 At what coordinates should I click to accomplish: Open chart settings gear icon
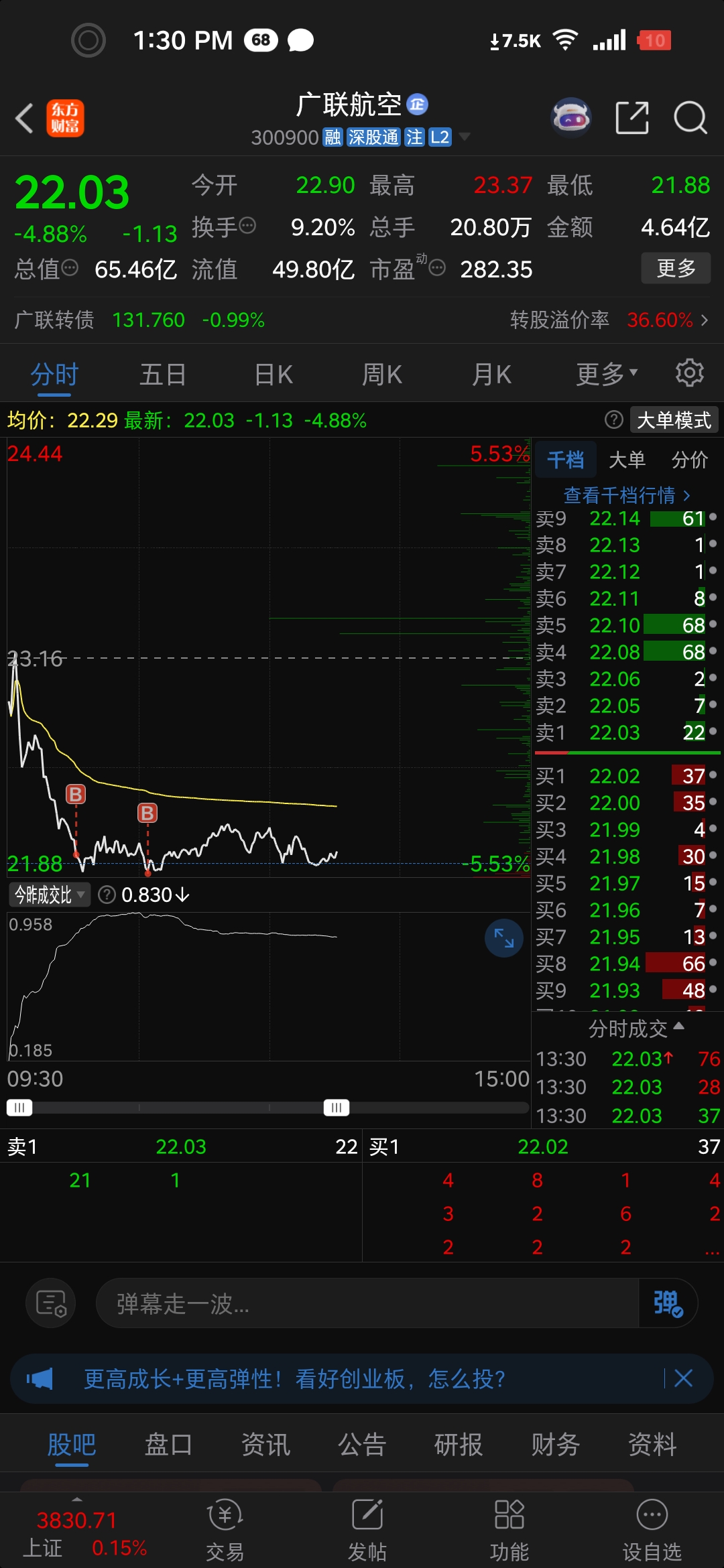coord(689,373)
